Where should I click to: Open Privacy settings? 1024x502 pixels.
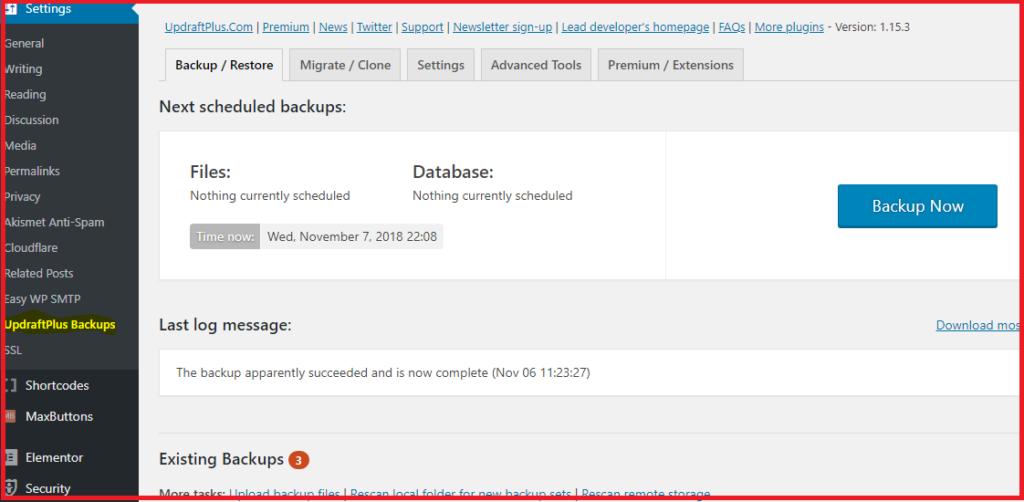22,196
